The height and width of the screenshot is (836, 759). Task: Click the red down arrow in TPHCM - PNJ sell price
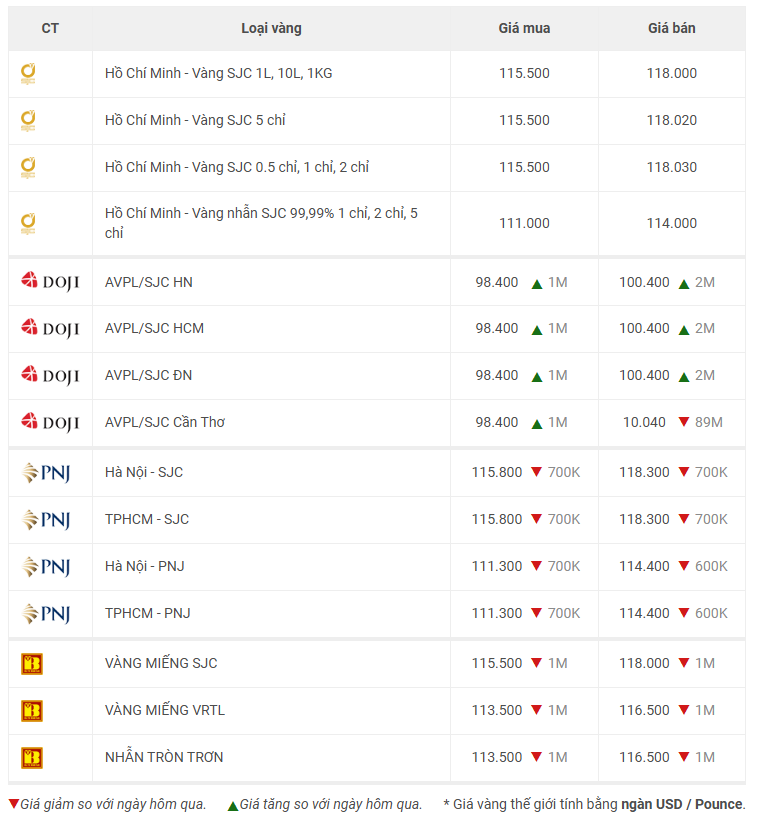pos(684,613)
